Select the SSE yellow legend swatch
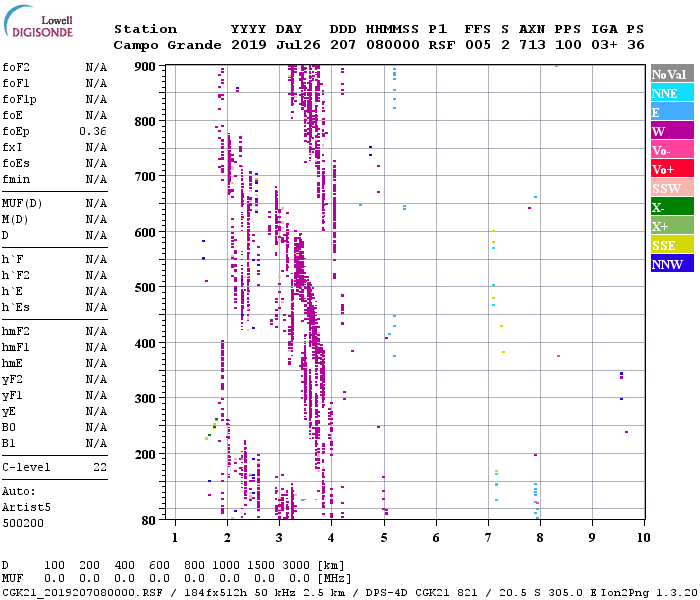This screenshot has width=700, height=600. [672, 245]
